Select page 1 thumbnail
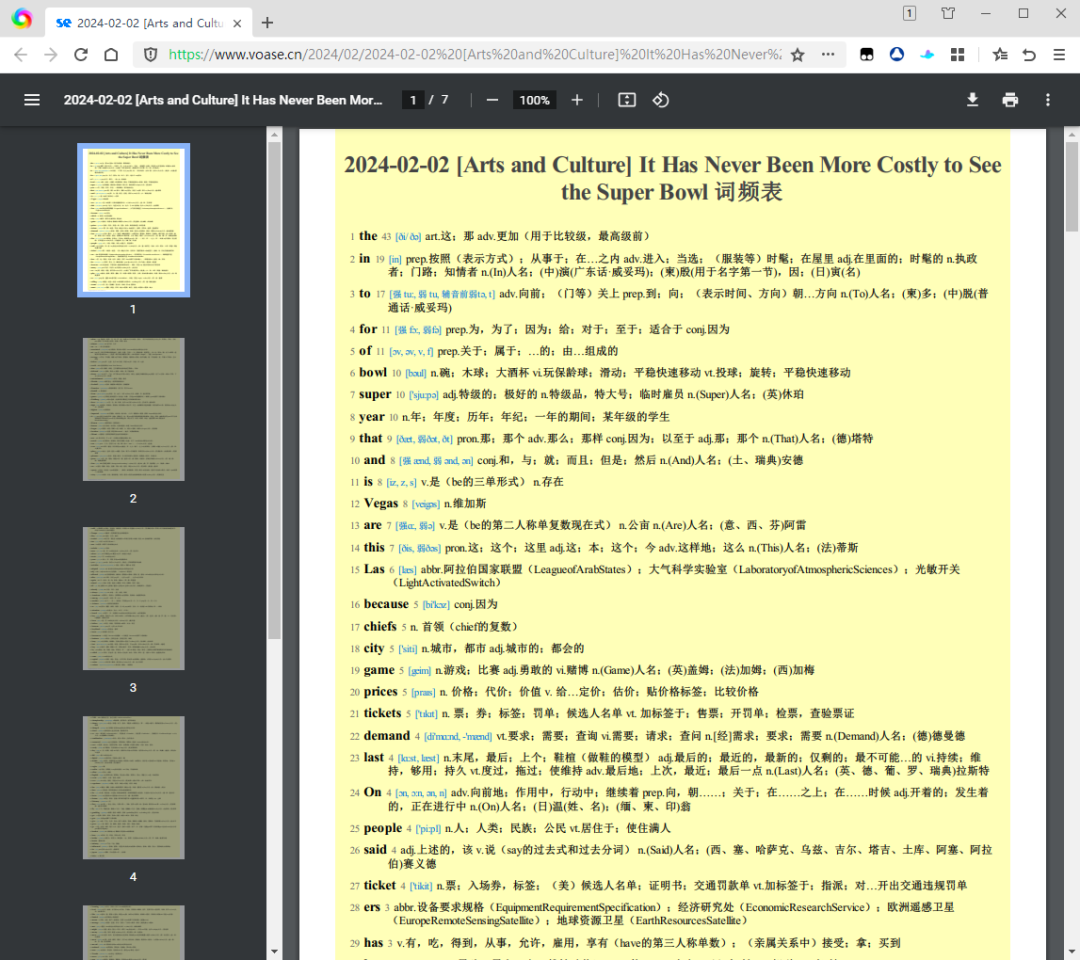1080x960 pixels. [134, 220]
